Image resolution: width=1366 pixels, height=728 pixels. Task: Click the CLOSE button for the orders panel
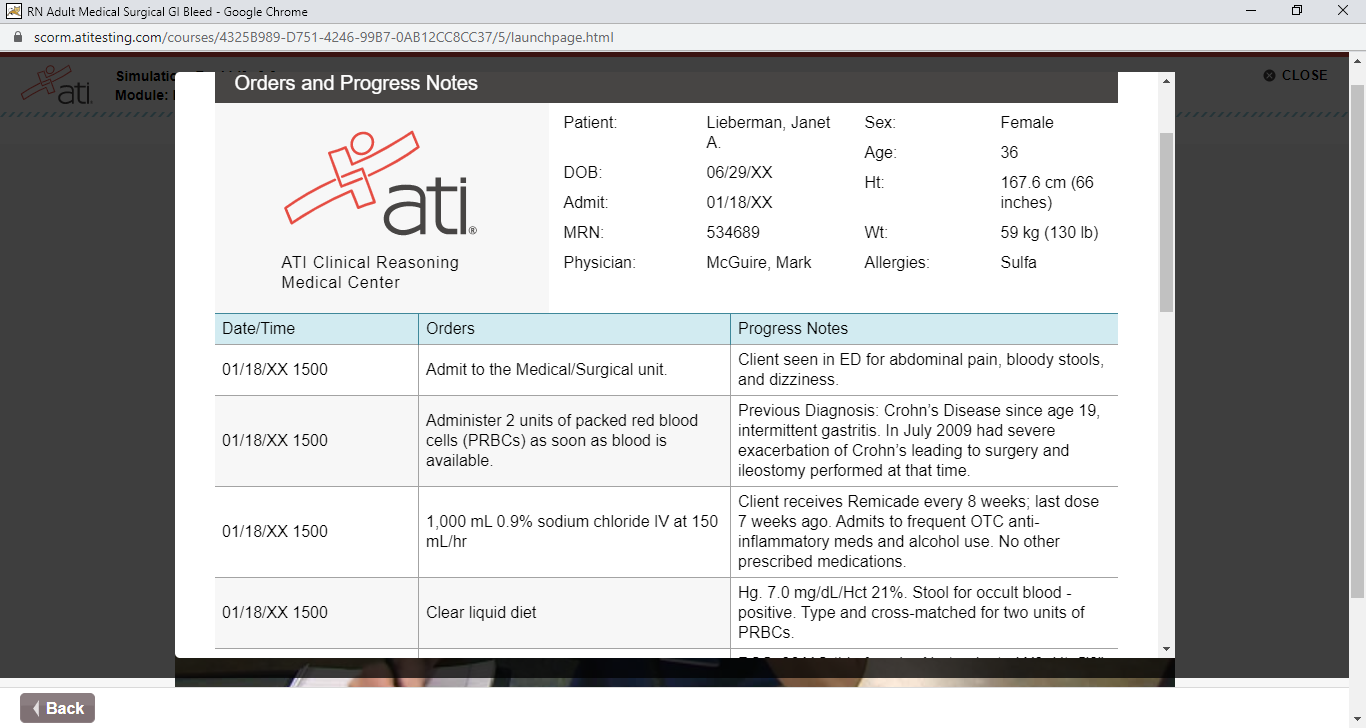click(1295, 75)
